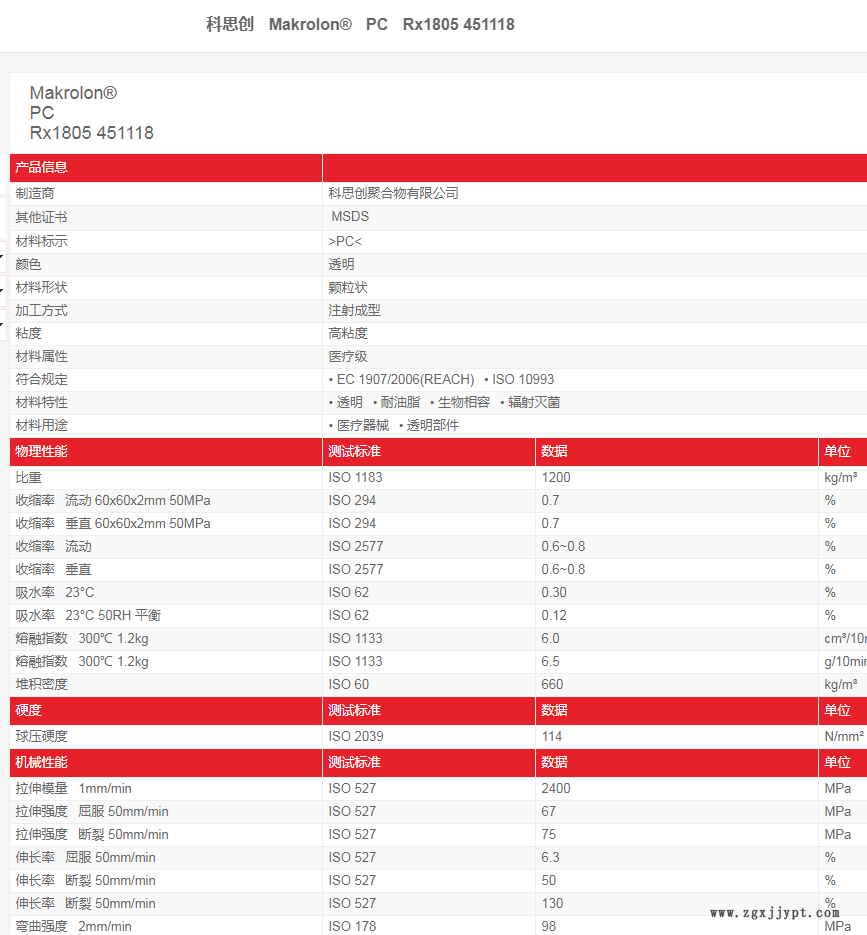Image resolution: width=867 pixels, height=935 pixels.
Task: Click the 医疗器械 application text
Action: (362, 425)
